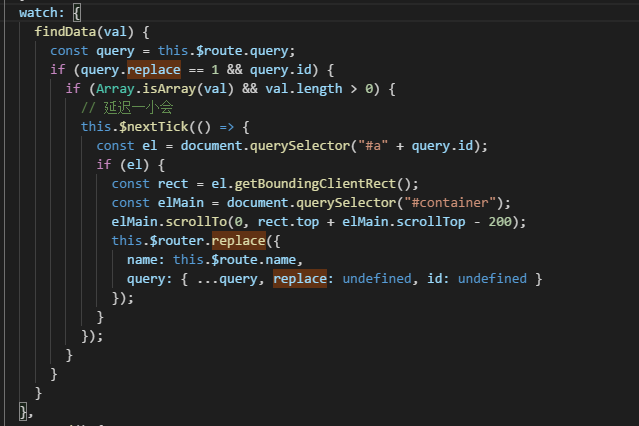
Task: Click 'id: undefined' in query object
Action: pos(477,279)
